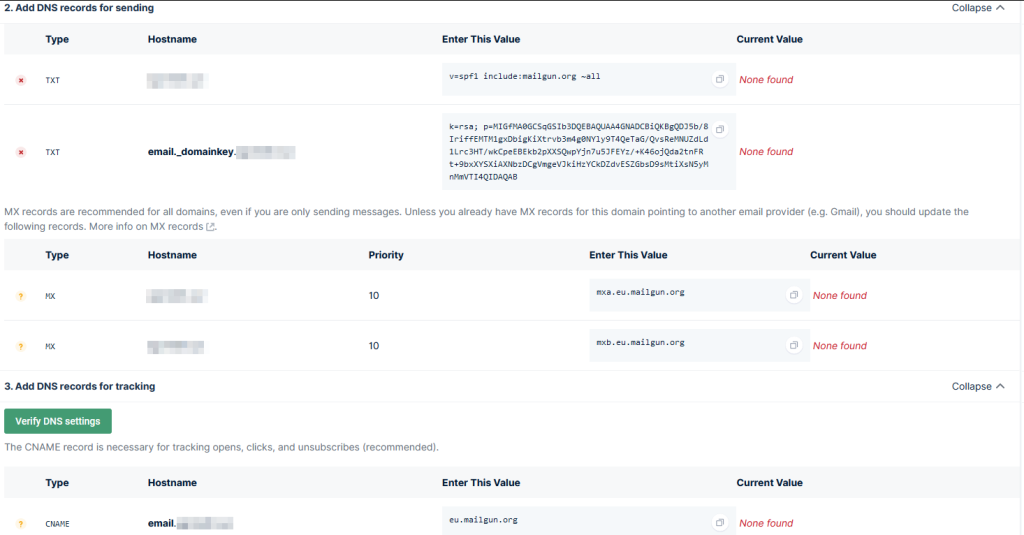Click the k=rsa DKIM public key text box

(x=580, y=152)
